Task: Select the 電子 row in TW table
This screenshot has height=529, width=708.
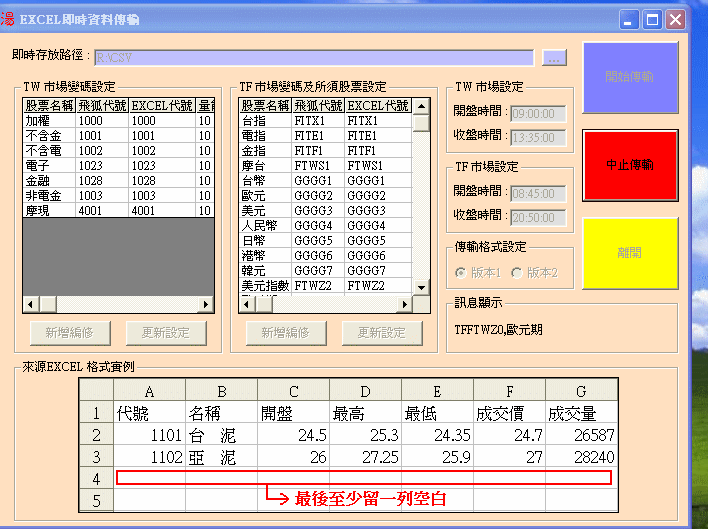Action: coord(118,166)
